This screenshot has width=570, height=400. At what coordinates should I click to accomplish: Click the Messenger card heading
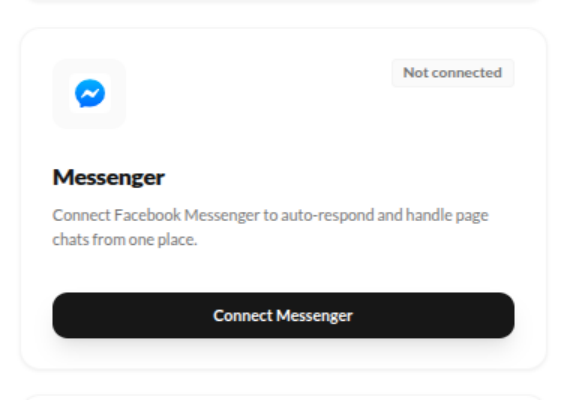point(109,177)
